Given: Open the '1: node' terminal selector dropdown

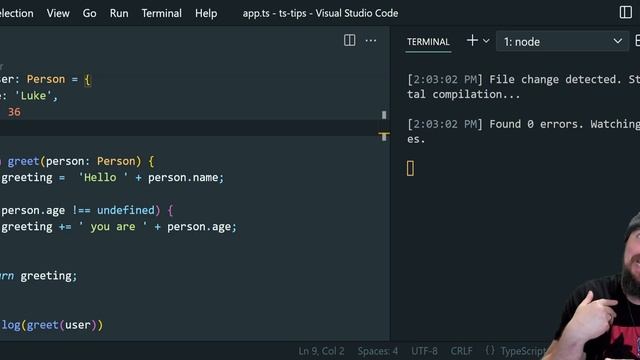Looking at the screenshot, I should pyautogui.click(x=562, y=42).
